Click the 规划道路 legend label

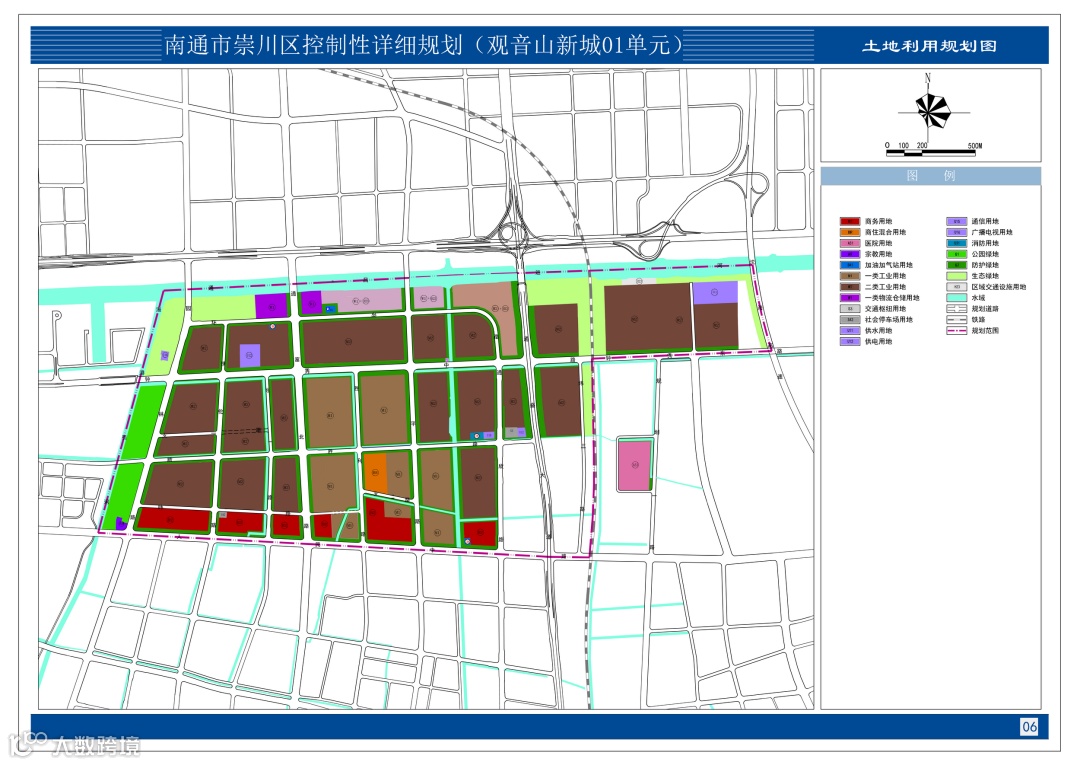985,308
